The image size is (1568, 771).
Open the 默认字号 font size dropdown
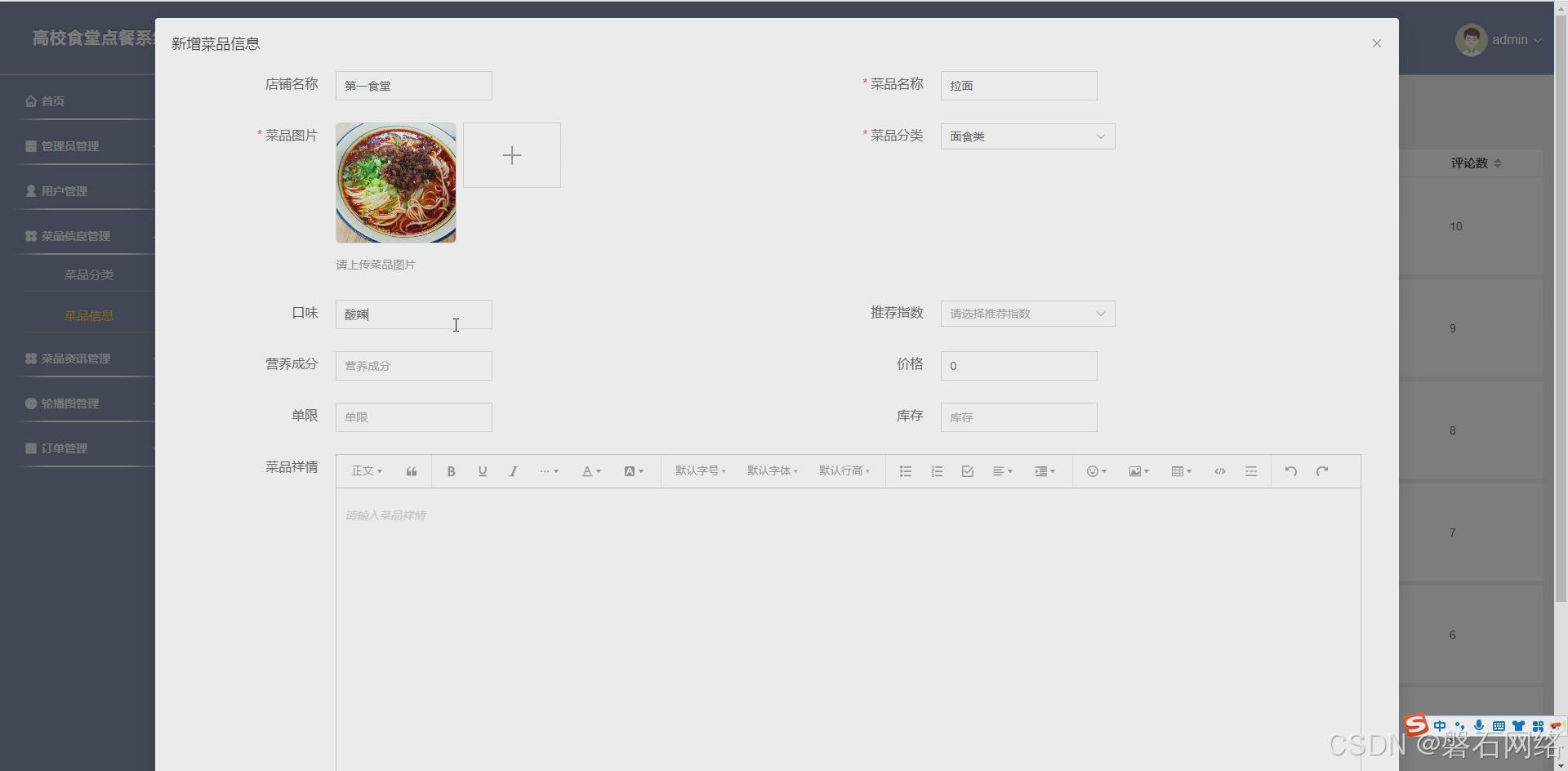(700, 471)
